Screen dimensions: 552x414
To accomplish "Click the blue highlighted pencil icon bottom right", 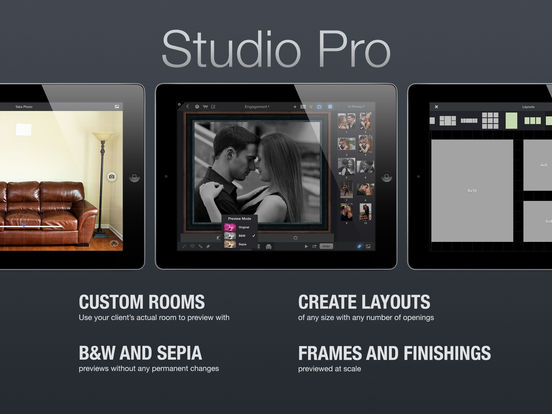I will (x=359, y=246).
